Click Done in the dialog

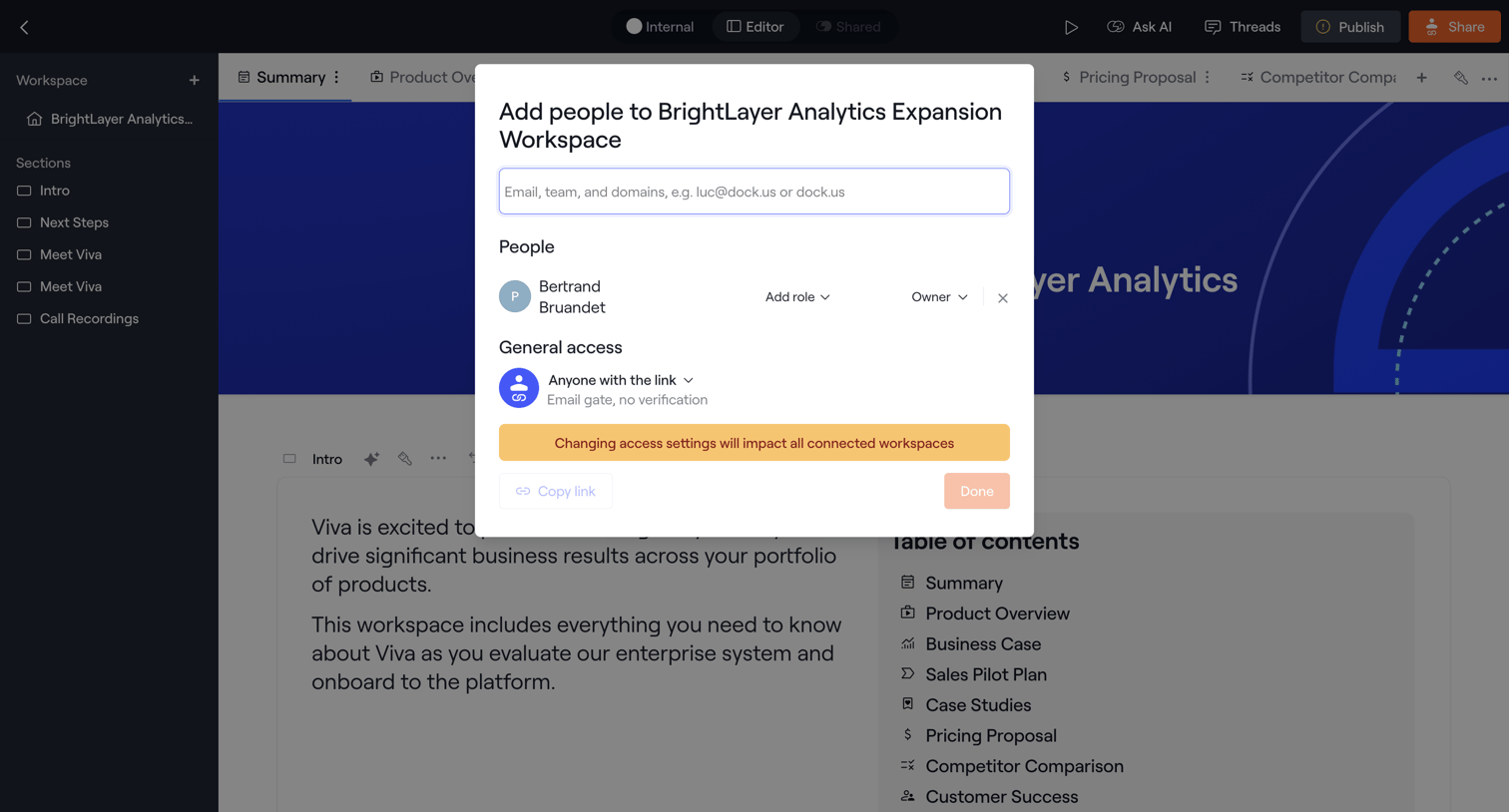click(x=977, y=491)
